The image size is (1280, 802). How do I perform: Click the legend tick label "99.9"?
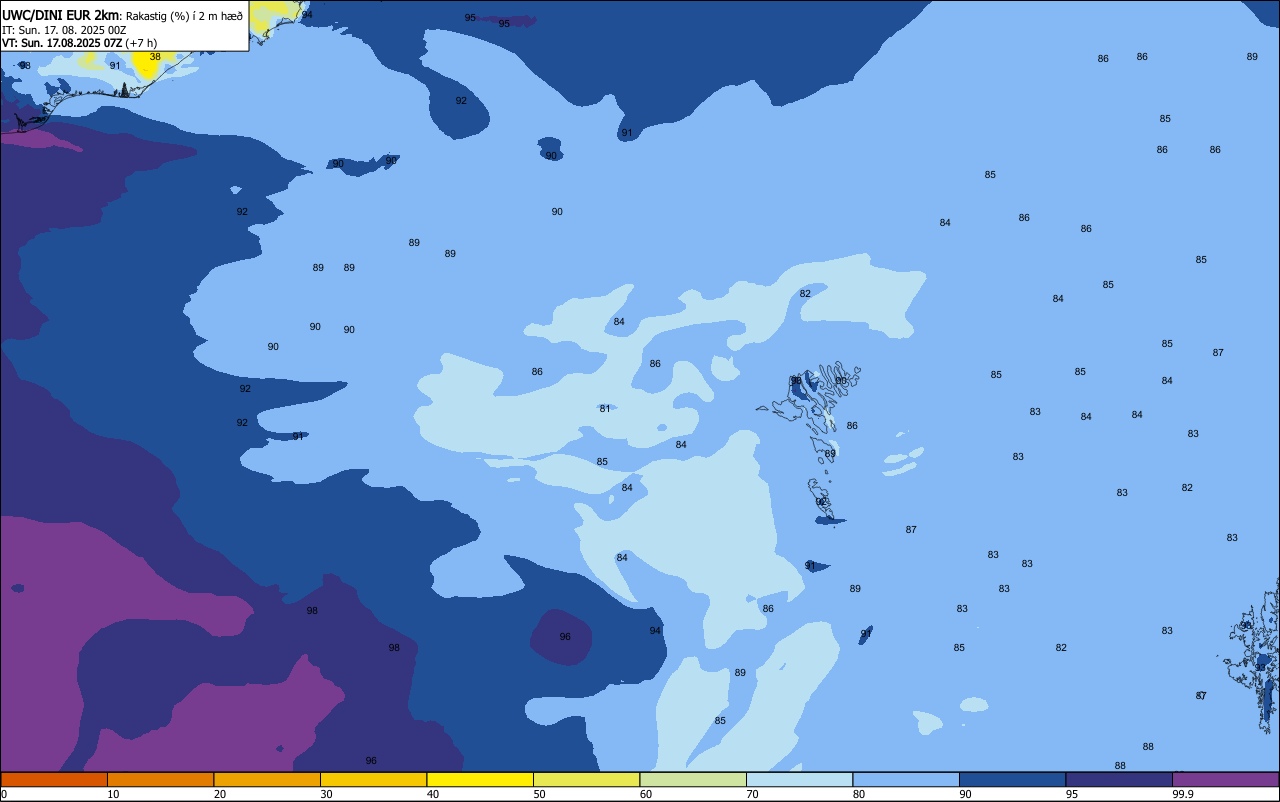1184,794
